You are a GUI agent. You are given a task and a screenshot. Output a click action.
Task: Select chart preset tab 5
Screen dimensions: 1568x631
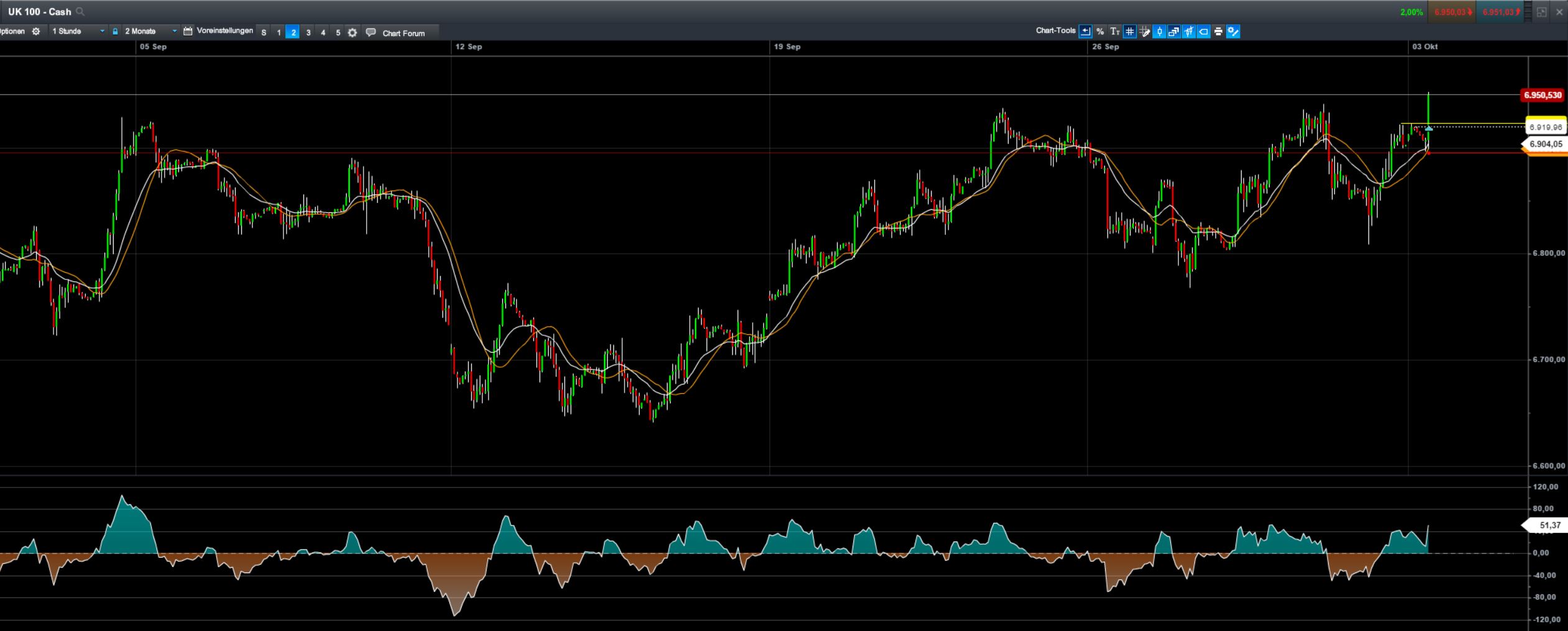point(338,32)
